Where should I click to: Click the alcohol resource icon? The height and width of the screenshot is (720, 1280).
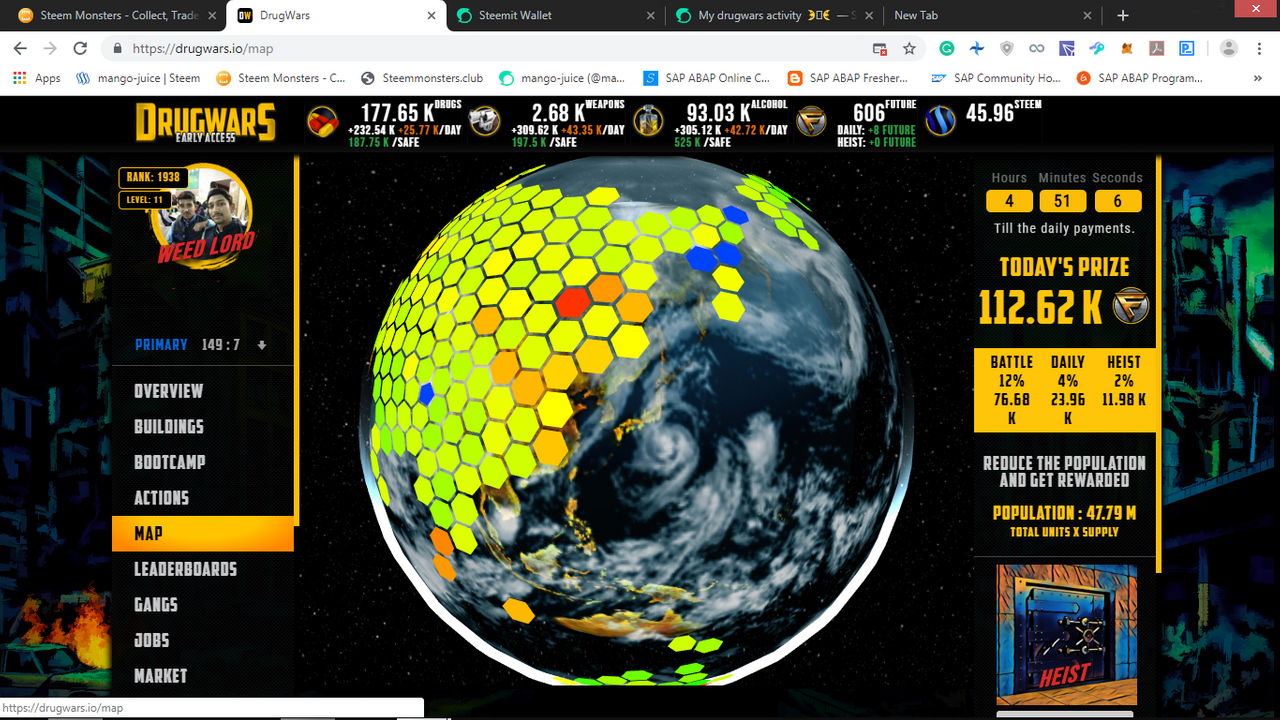click(x=649, y=122)
